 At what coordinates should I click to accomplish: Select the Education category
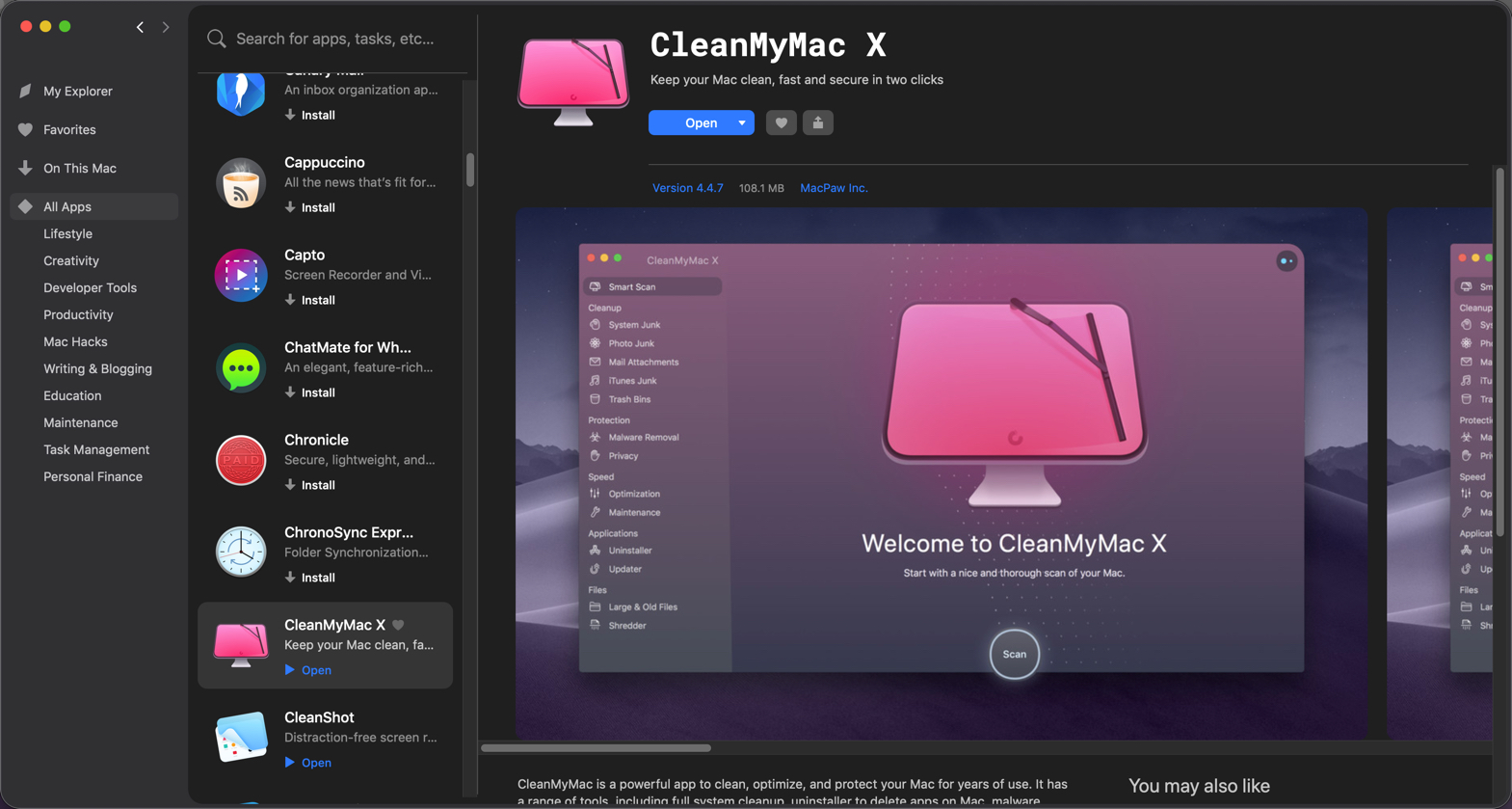[x=72, y=395]
